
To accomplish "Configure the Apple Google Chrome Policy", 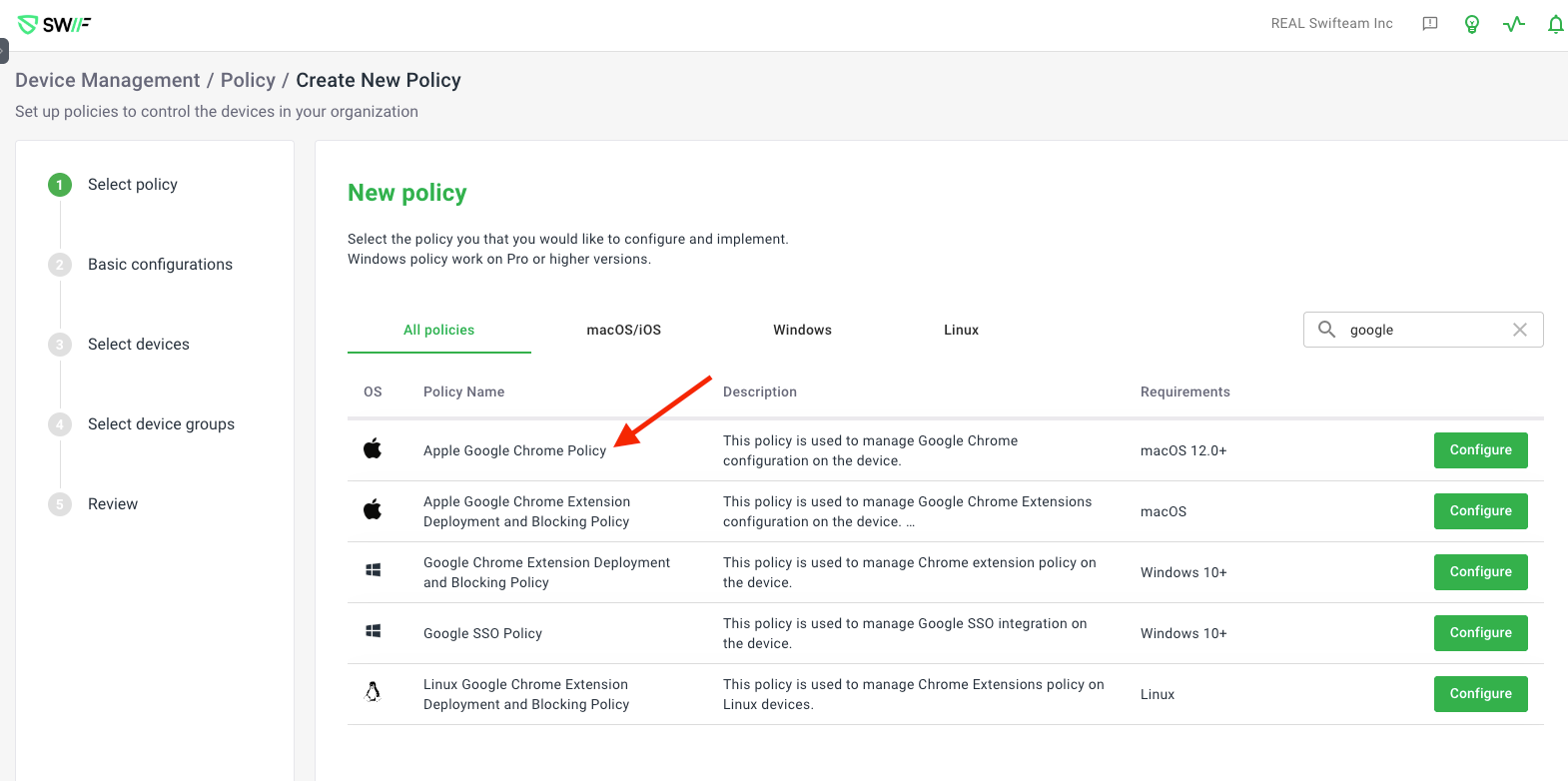I will pyautogui.click(x=1480, y=450).
